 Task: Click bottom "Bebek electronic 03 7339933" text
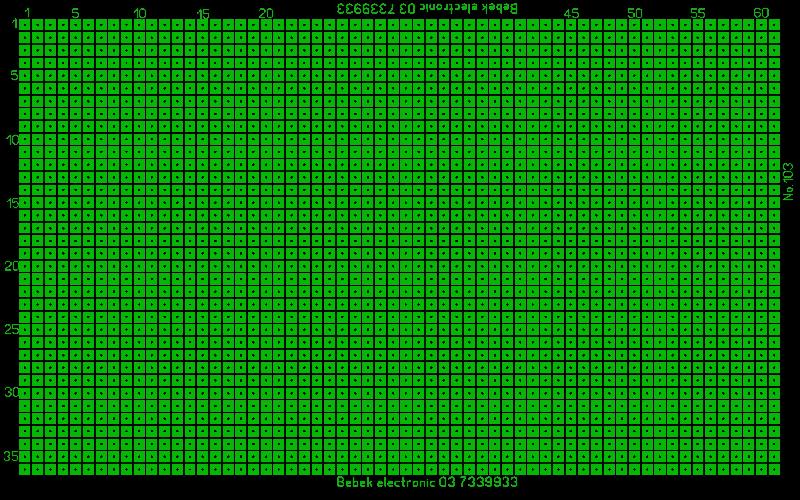tap(427, 482)
